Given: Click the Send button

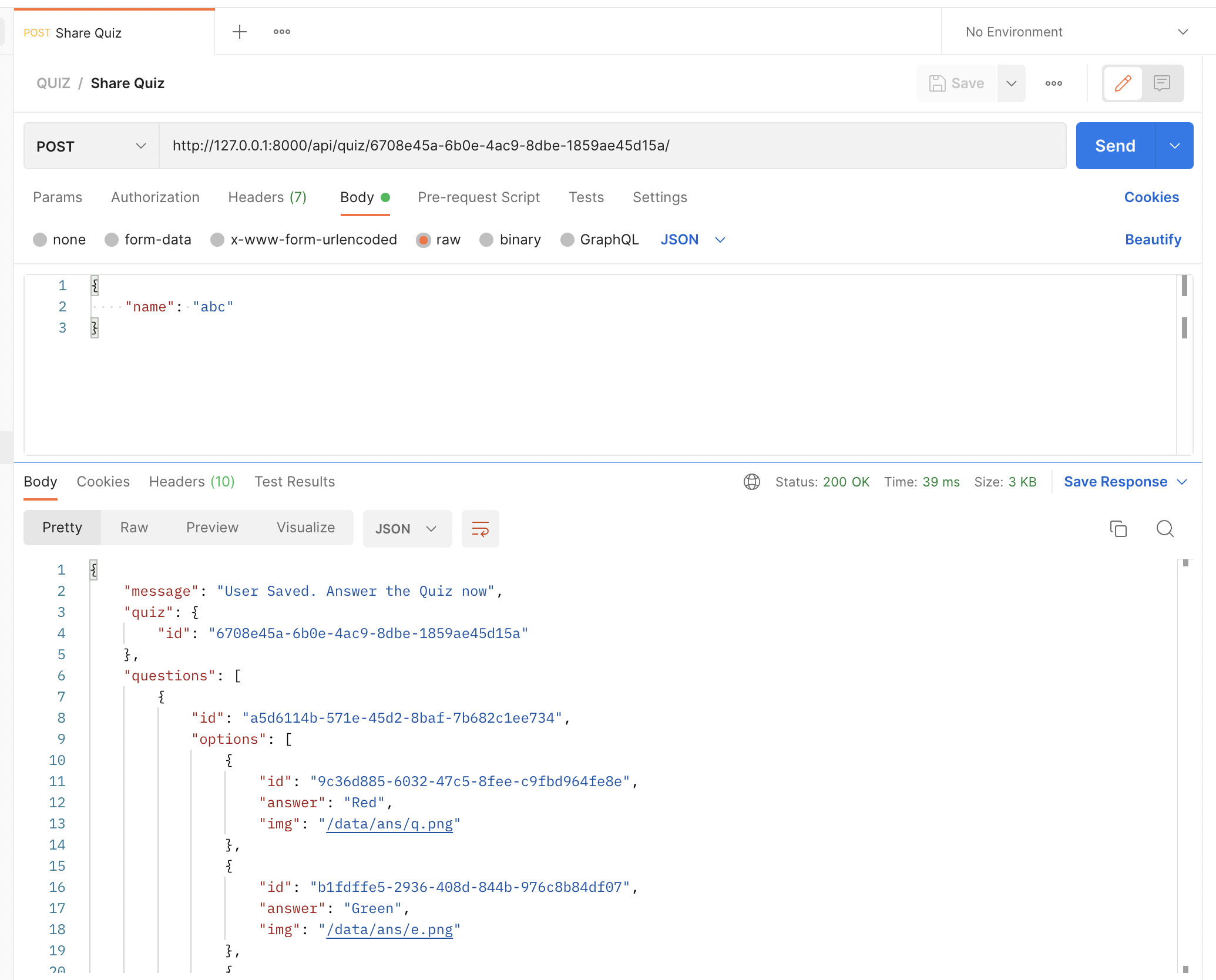Looking at the screenshot, I should click(x=1115, y=146).
